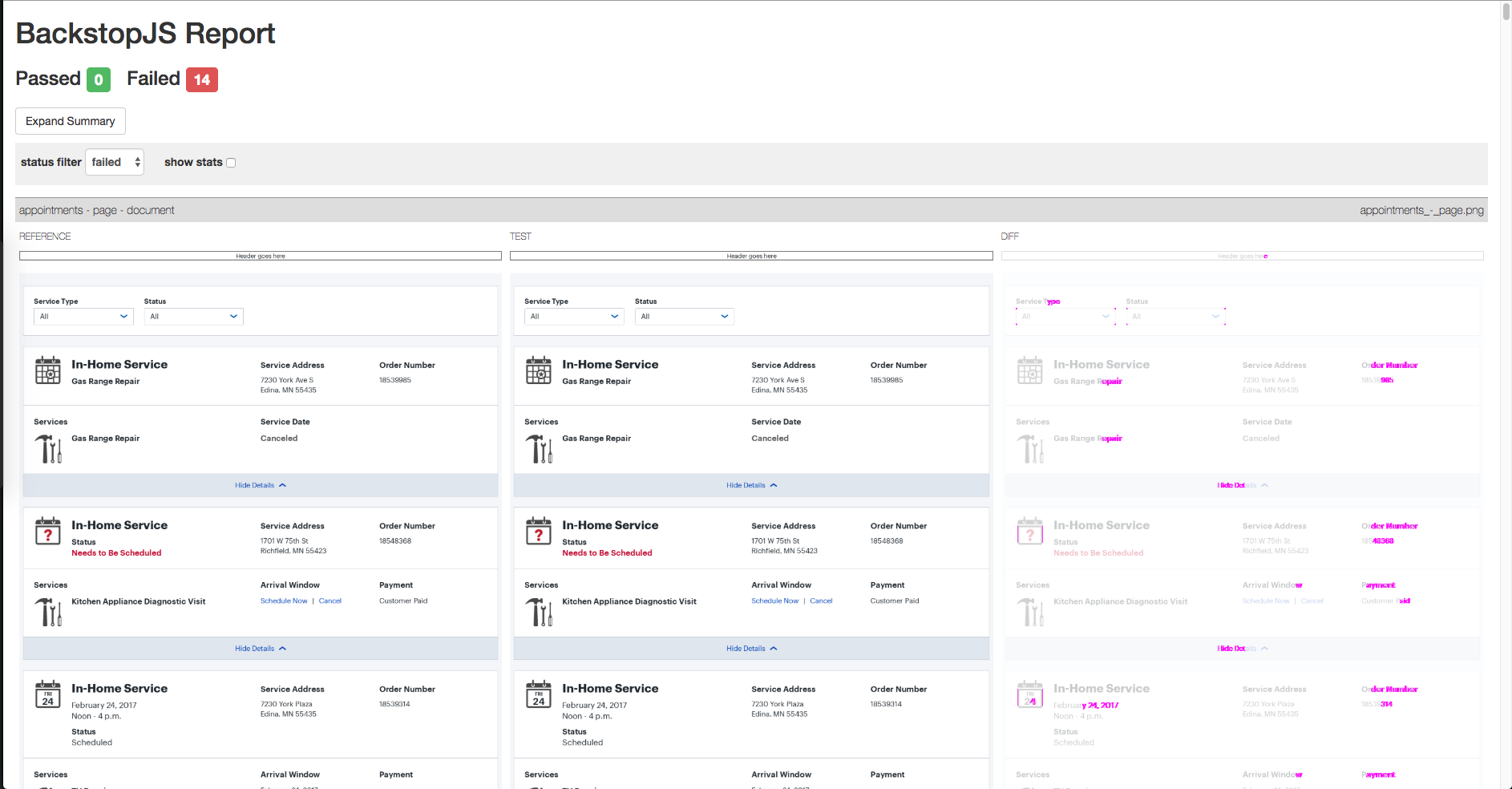The image size is (1512, 789).
Task: Open the Service Type dropdown in the Reference pane
Action: click(x=83, y=316)
